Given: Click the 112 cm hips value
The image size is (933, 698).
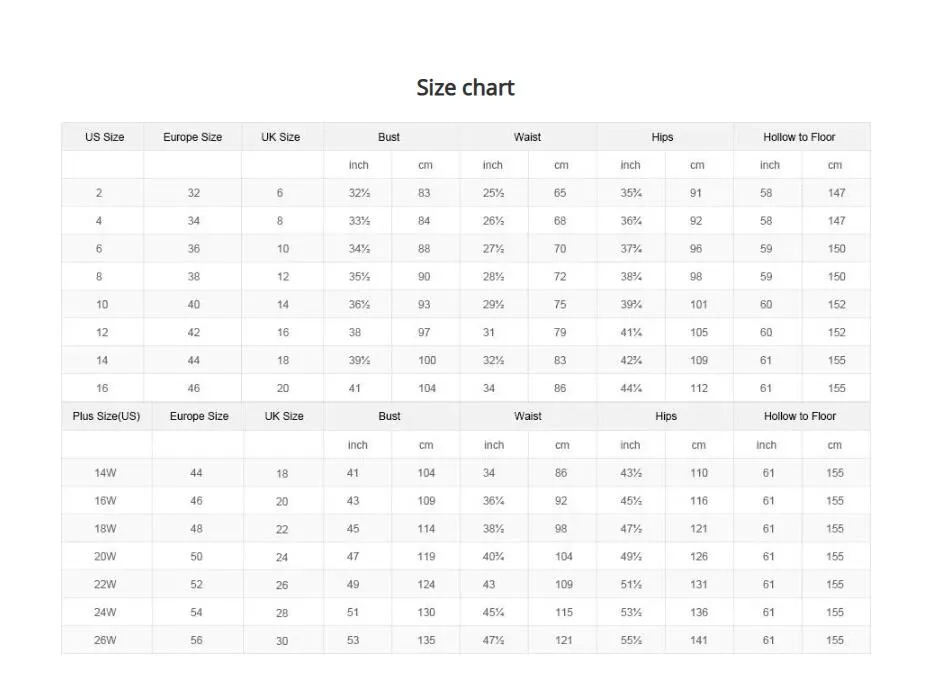Looking at the screenshot, I should (698, 388).
